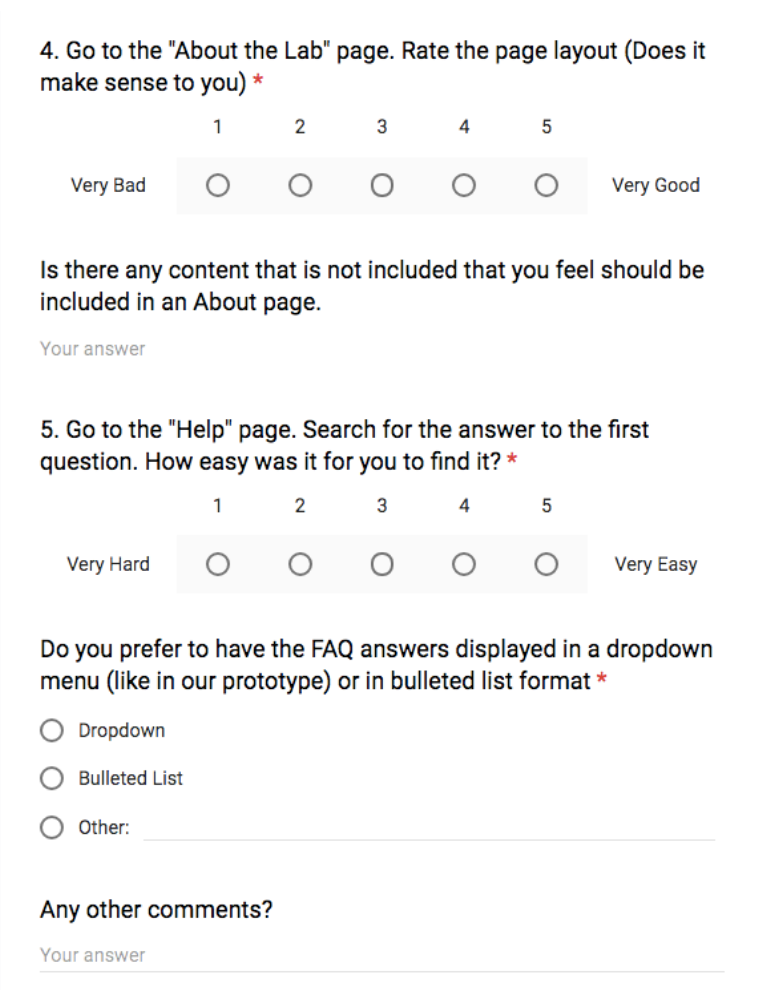Choose rating 2 for Help page ease
The width and height of the screenshot is (758, 990).
[x=300, y=564]
